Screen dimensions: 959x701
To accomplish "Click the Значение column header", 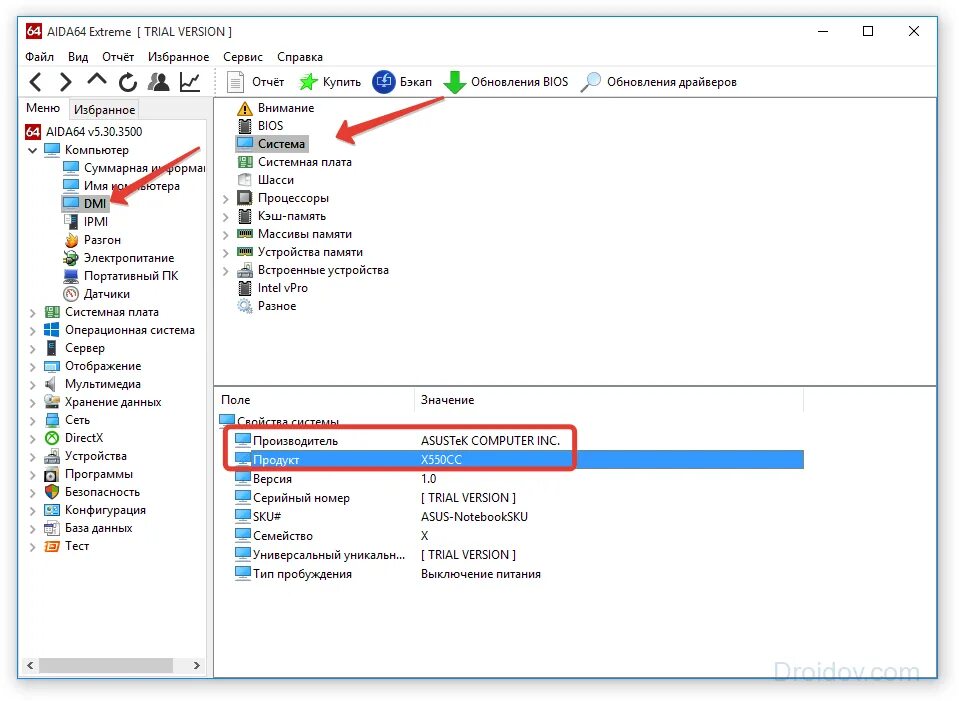I will coord(609,400).
